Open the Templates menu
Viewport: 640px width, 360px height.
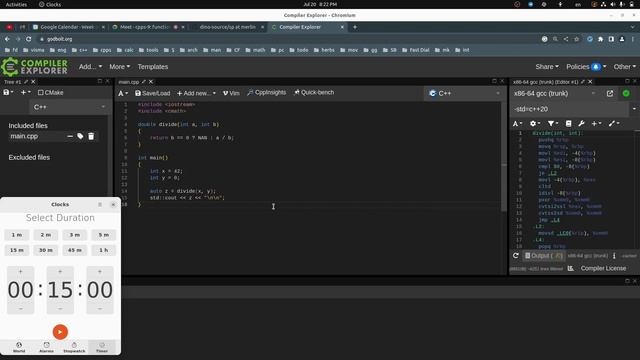tap(153, 67)
